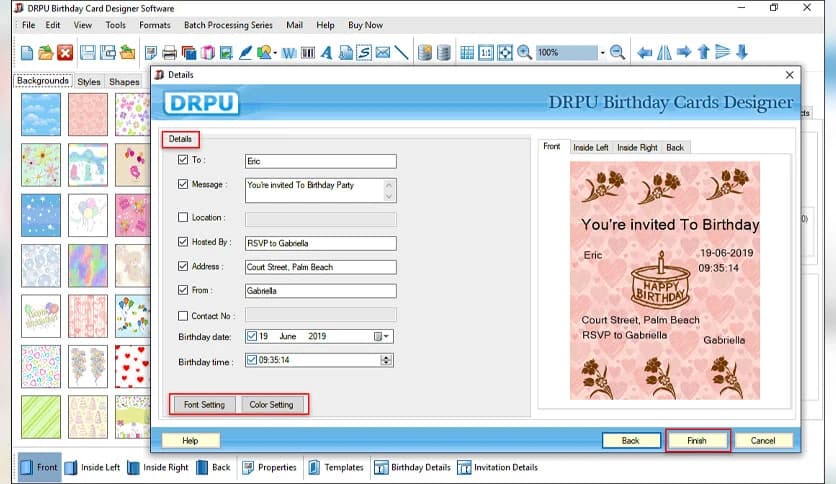Click the fit-to-window icon

tap(504, 52)
